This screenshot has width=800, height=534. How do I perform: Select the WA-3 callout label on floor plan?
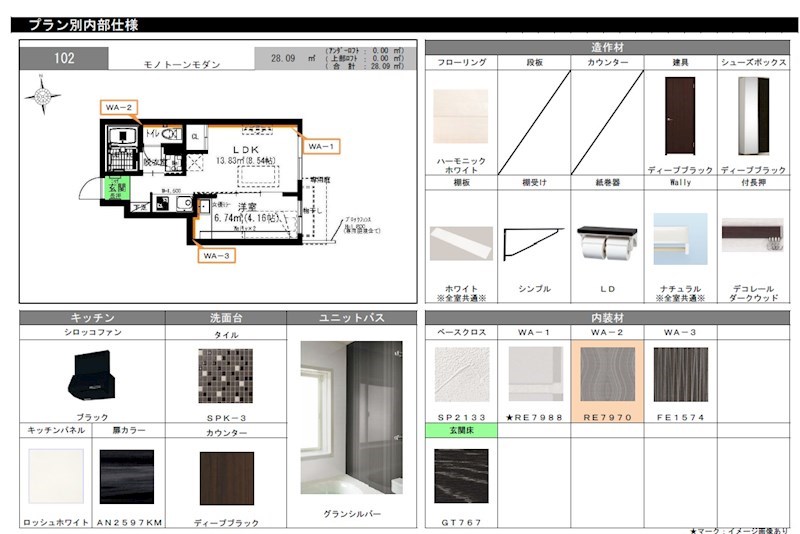pyautogui.click(x=216, y=256)
